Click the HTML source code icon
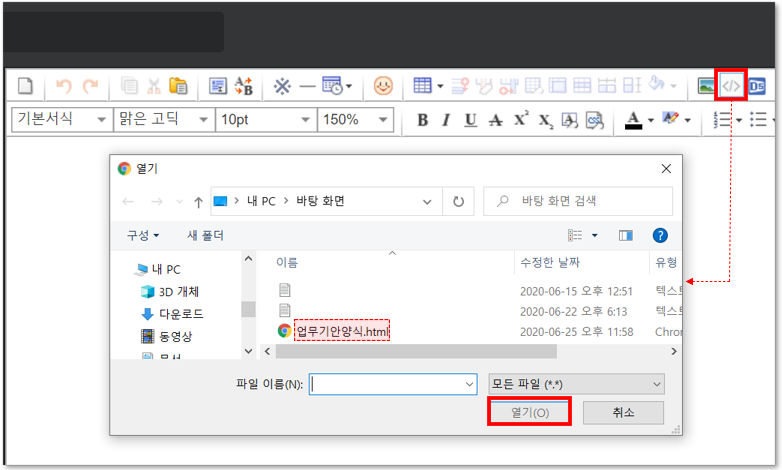The height and width of the screenshot is (470, 782). [x=731, y=86]
